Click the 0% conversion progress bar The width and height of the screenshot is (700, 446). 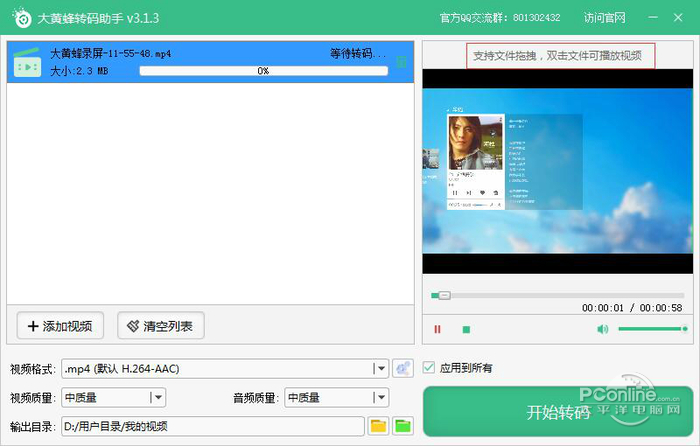click(x=263, y=71)
